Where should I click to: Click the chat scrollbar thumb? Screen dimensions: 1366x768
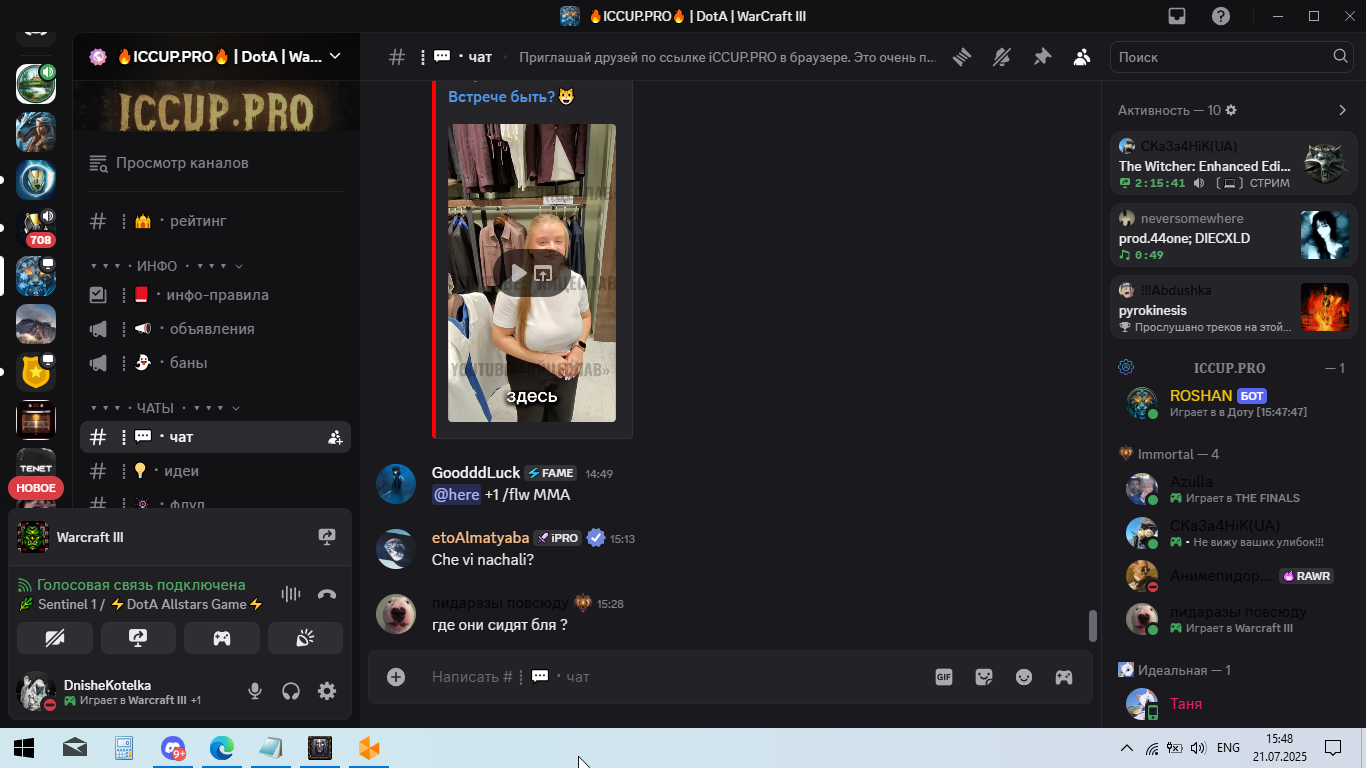click(1092, 626)
